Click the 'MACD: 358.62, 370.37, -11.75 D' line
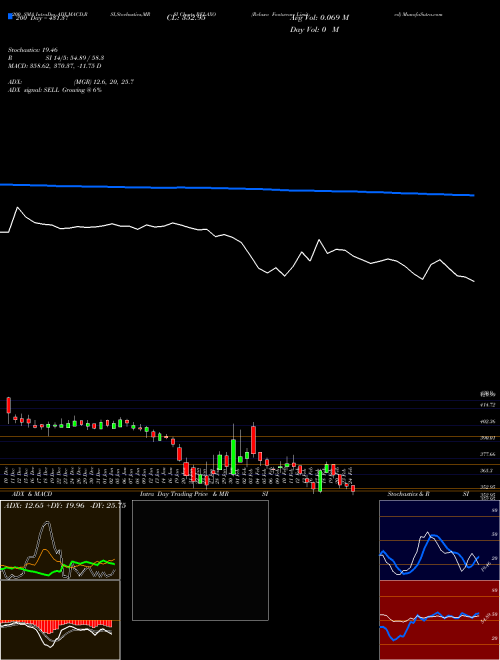The width and height of the screenshot is (500, 660). [x=55, y=66]
